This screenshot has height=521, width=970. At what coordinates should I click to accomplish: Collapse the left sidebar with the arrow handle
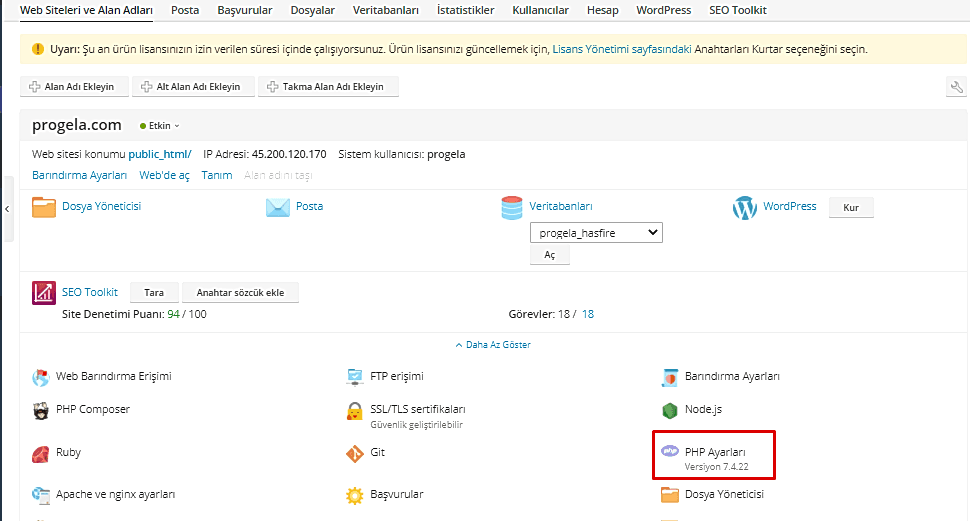click(7, 209)
